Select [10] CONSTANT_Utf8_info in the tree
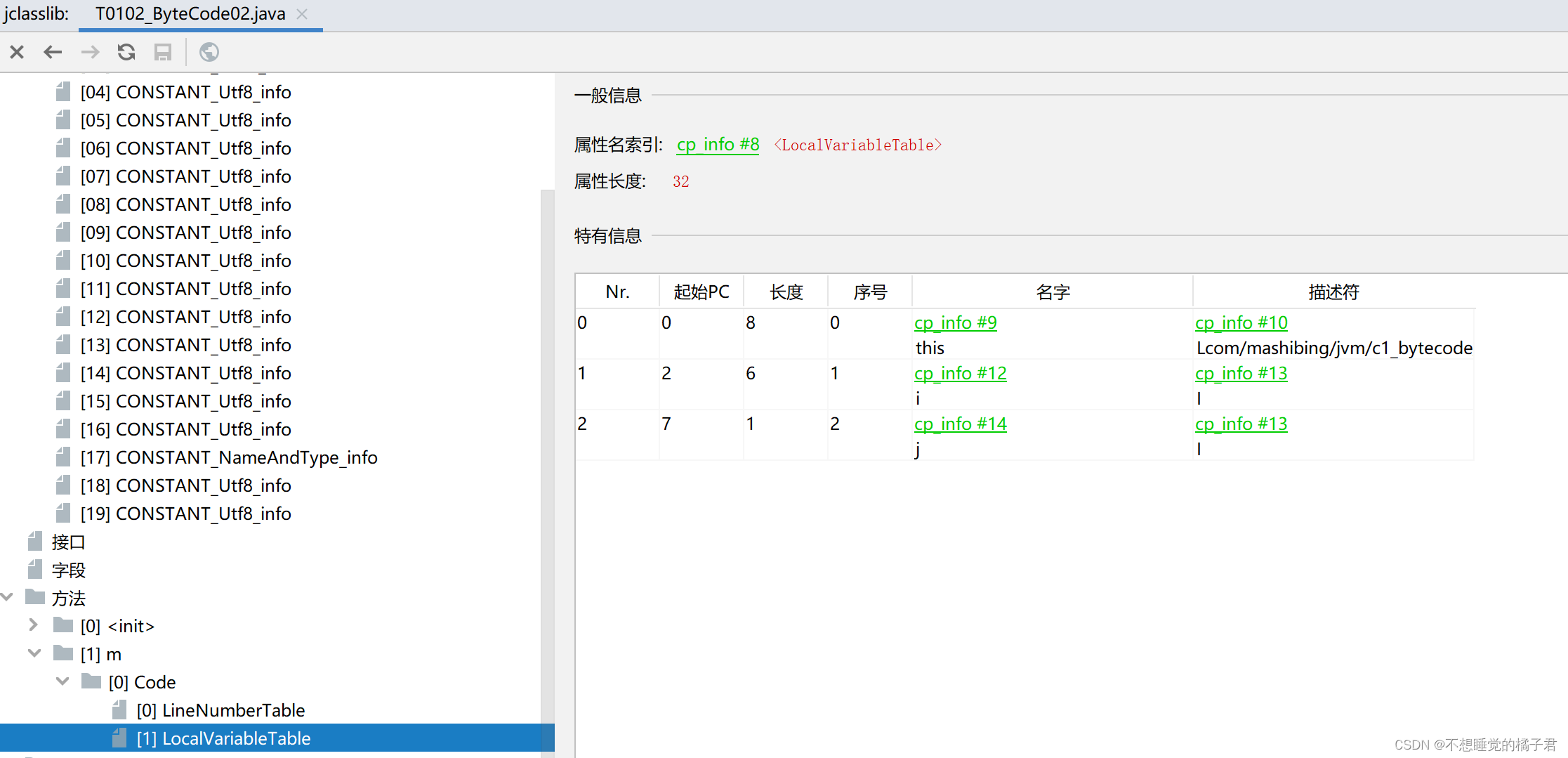Screen dimensions: 1568x758 185,261
